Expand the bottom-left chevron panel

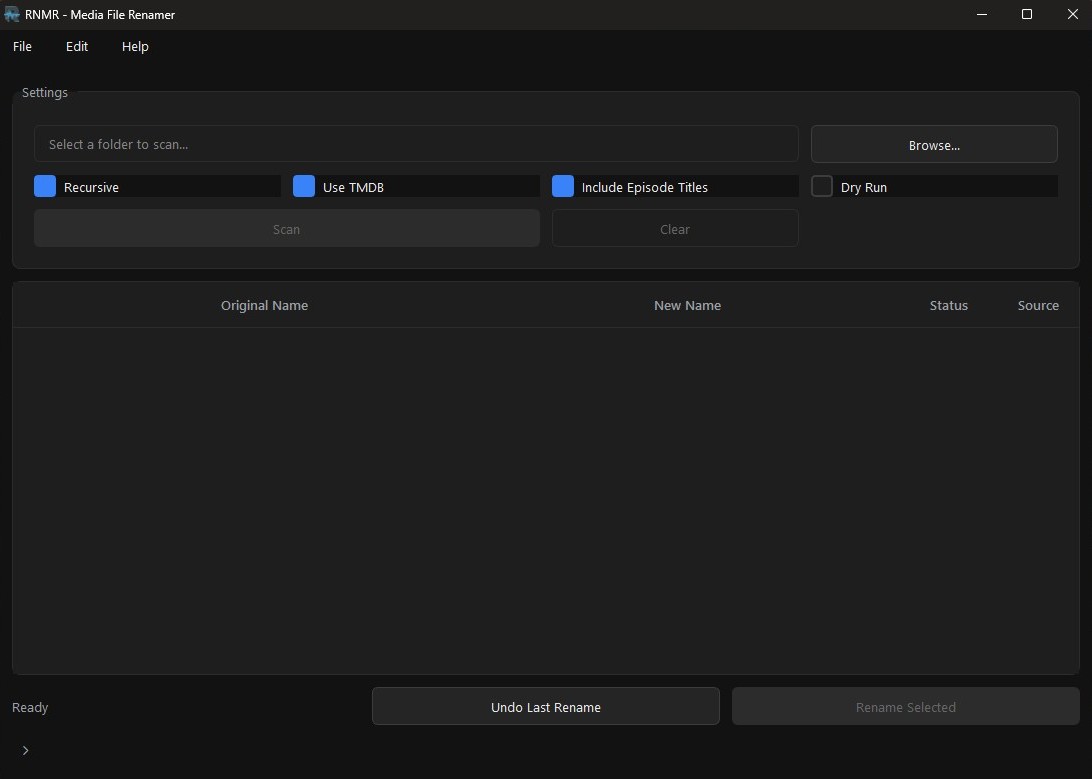pos(25,750)
